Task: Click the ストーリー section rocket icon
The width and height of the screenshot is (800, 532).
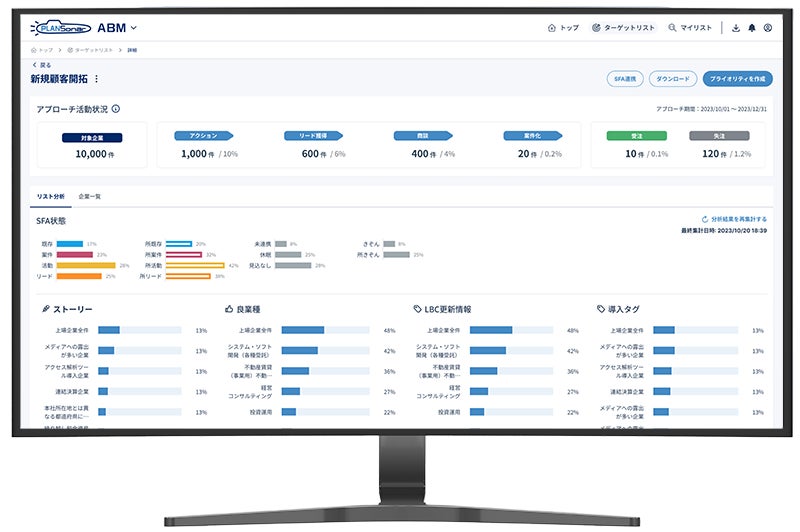Action: [46, 309]
